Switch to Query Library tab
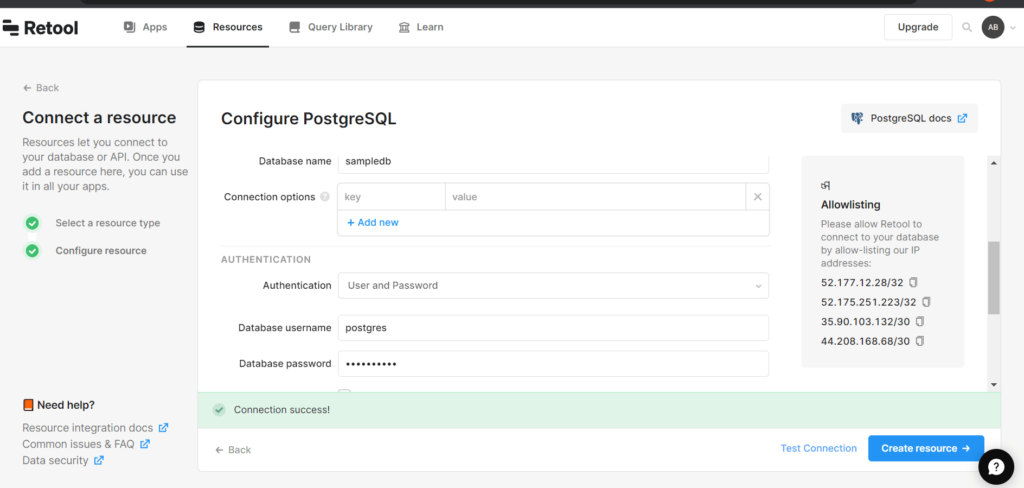The height and width of the screenshot is (488, 1024). (331, 27)
